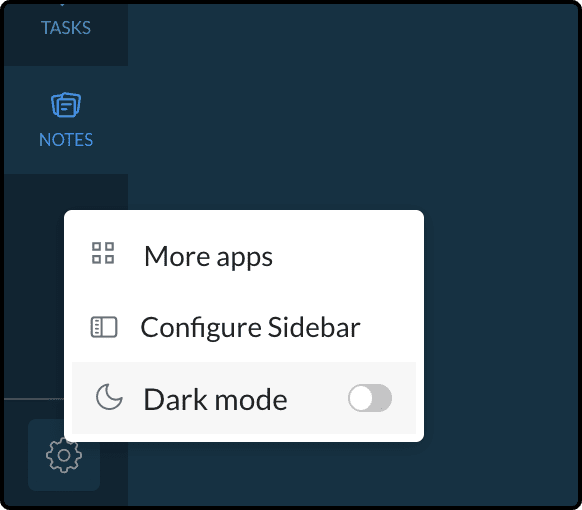Choose the Configure Sidebar menu entry
Screen dimensions: 582x510
[x=244, y=327]
